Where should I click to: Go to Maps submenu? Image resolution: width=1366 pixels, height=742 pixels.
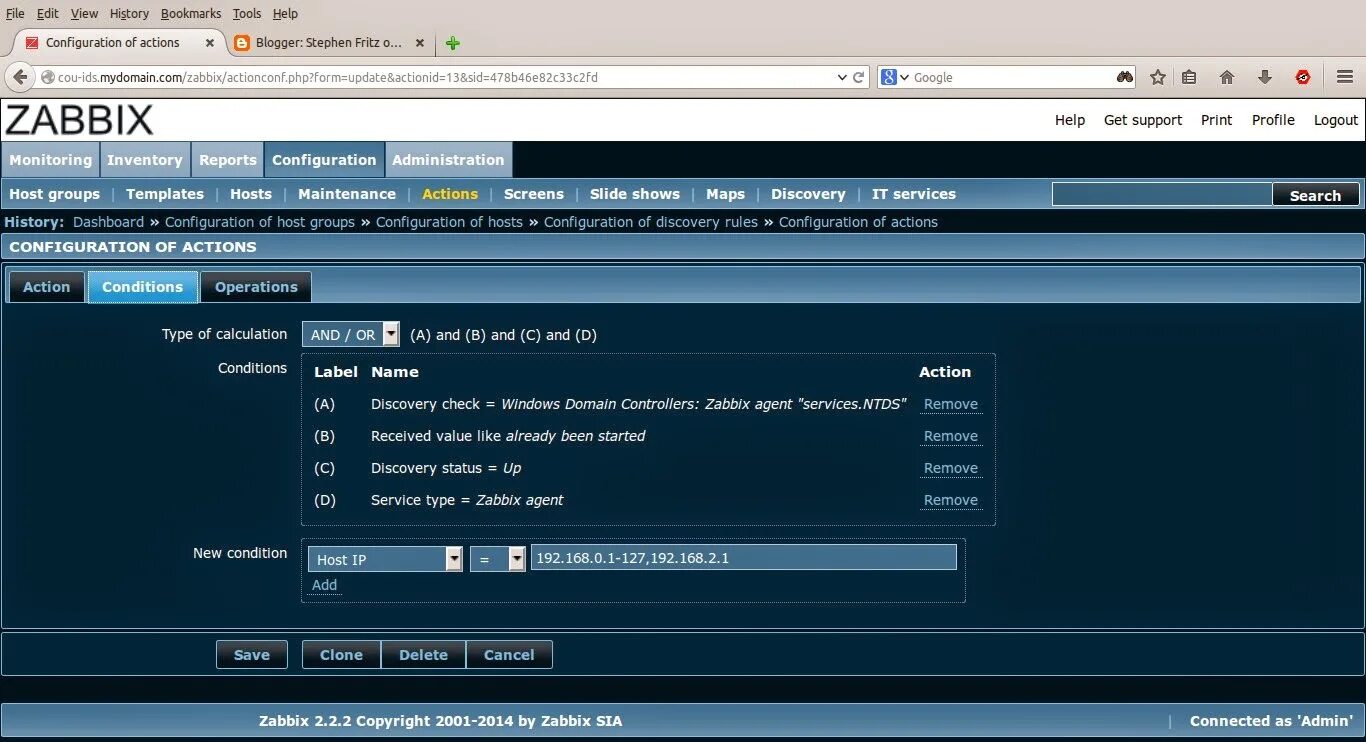pyautogui.click(x=725, y=194)
